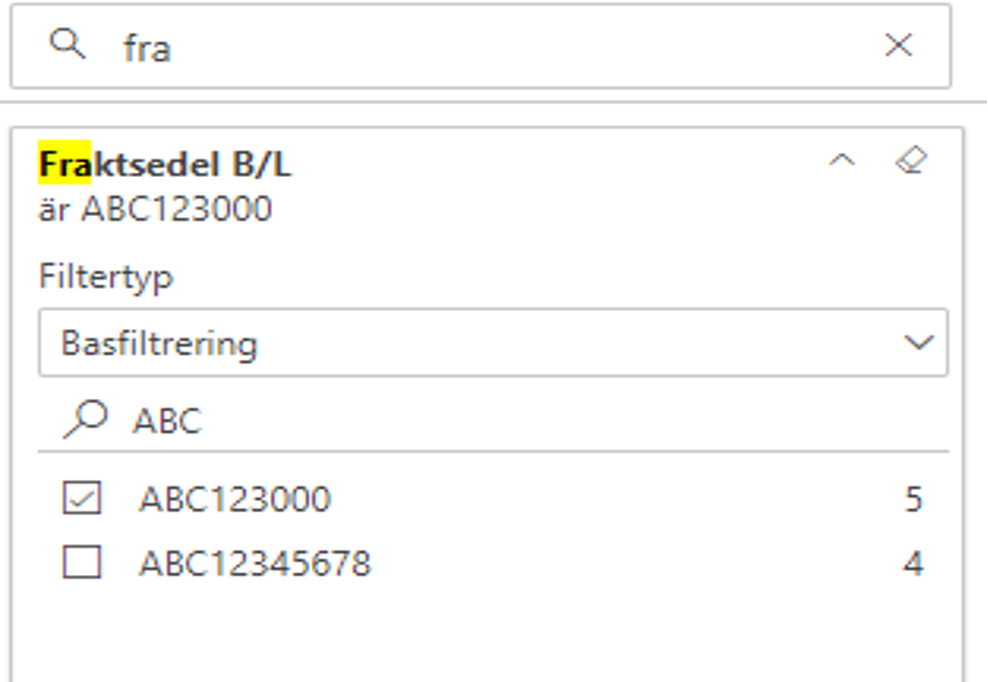Image resolution: width=988 pixels, height=682 pixels.
Task: Collapse the Fraktsedel B/L filter card
Action: (842, 161)
